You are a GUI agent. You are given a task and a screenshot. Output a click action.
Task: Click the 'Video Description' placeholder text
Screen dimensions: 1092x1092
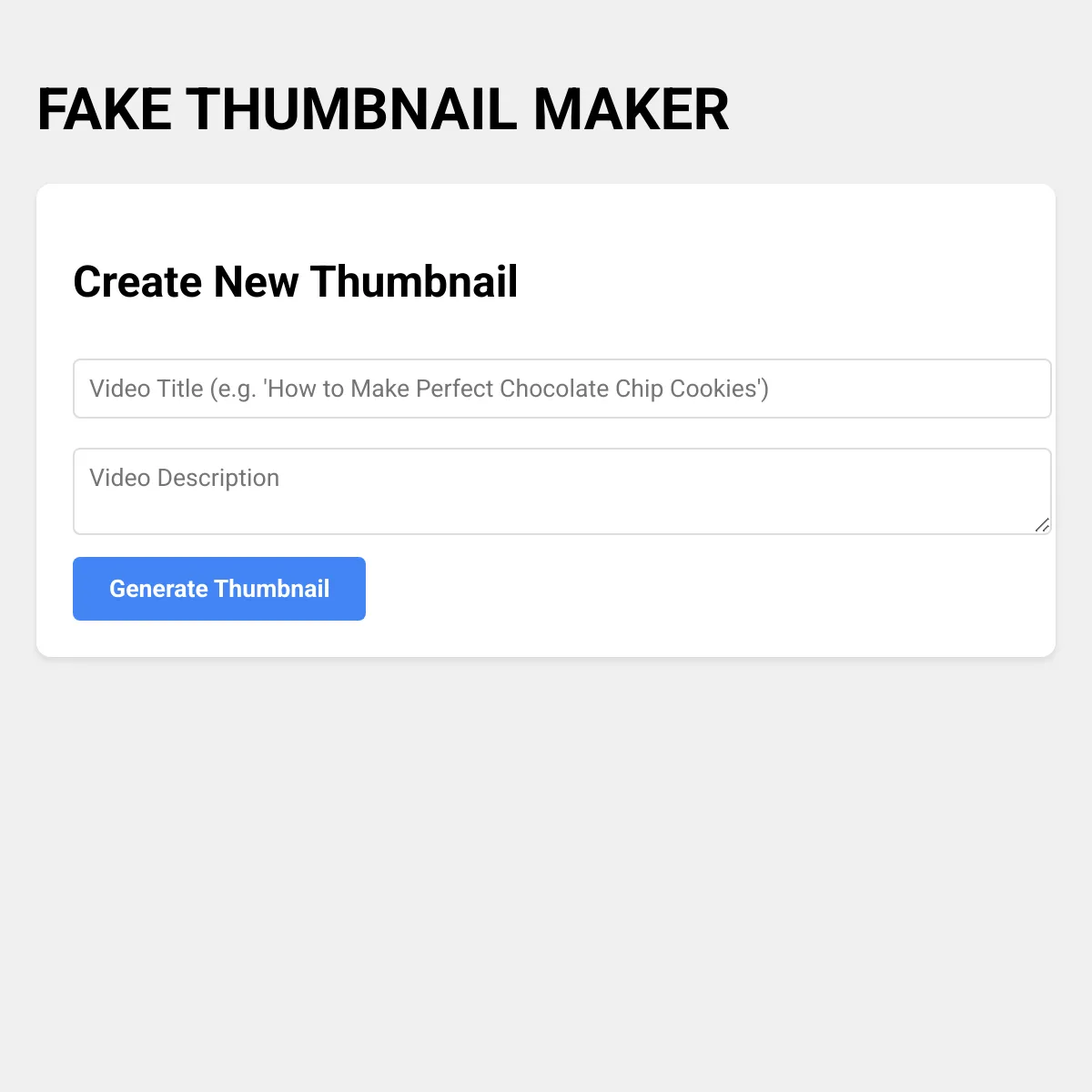pos(184,478)
